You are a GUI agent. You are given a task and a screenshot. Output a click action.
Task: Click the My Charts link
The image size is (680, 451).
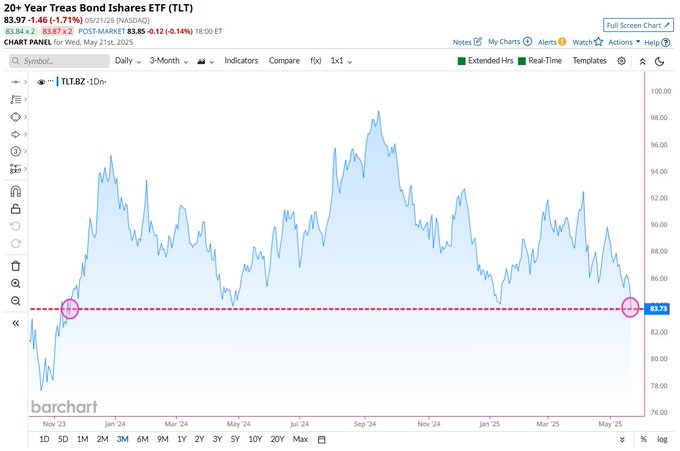pyautogui.click(x=504, y=42)
